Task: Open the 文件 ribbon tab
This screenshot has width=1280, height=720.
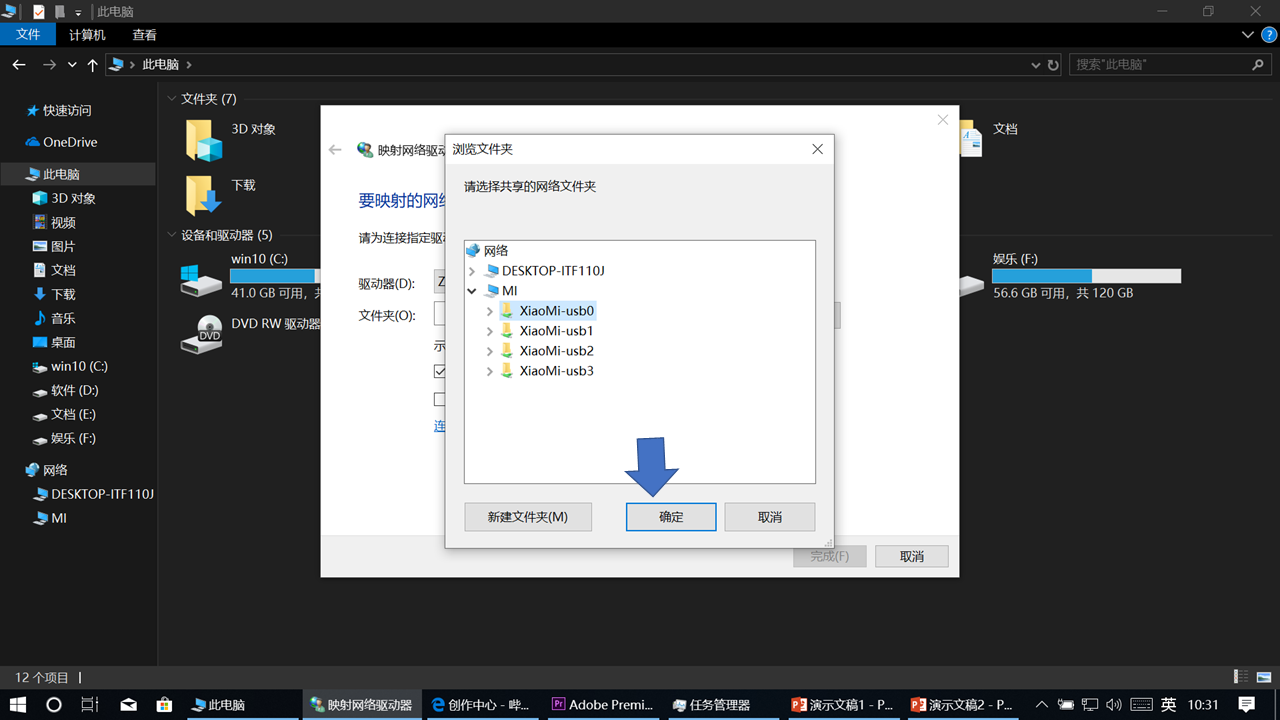Action: pyautogui.click(x=29, y=35)
